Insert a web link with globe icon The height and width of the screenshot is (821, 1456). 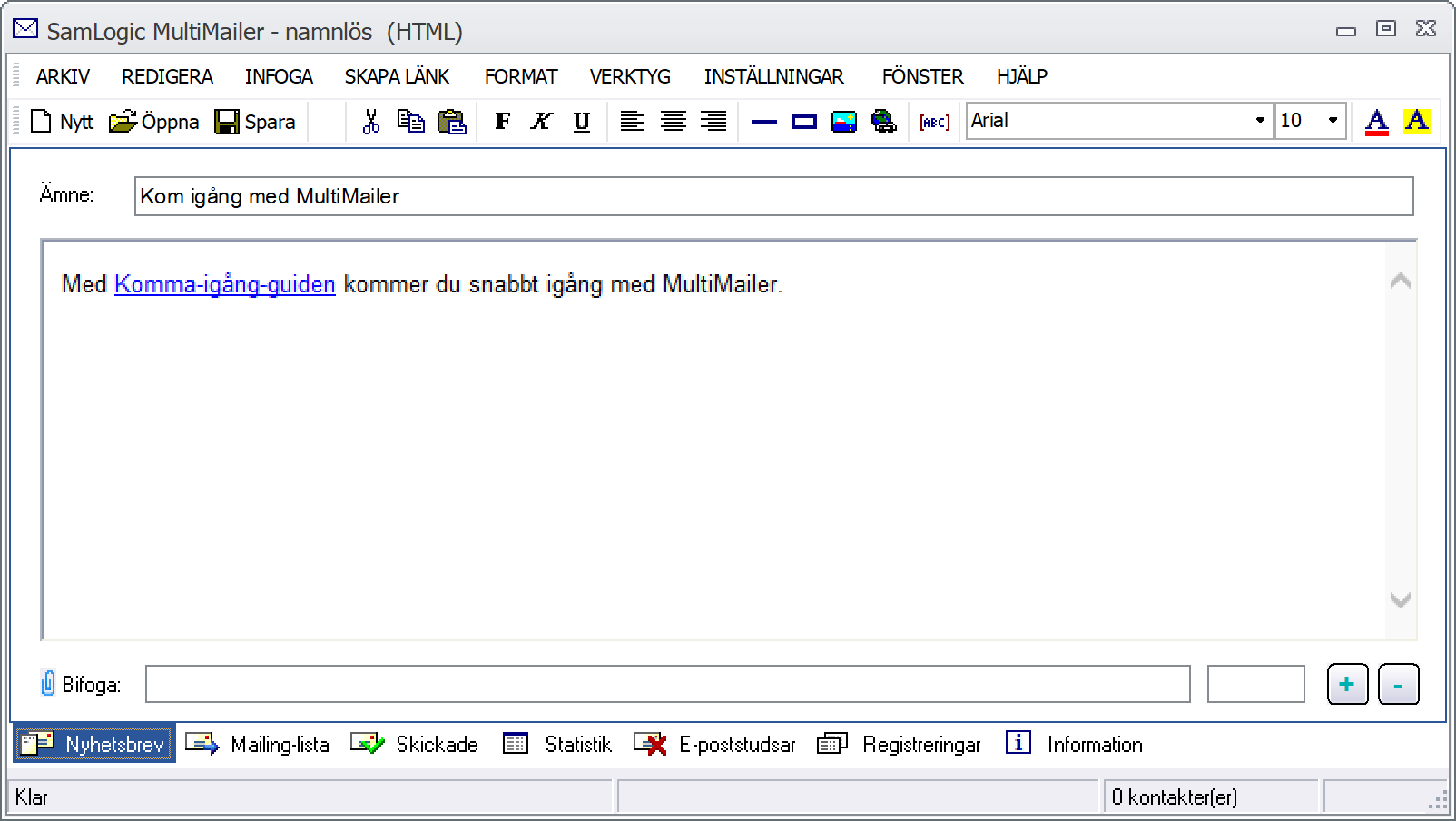coord(883,122)
